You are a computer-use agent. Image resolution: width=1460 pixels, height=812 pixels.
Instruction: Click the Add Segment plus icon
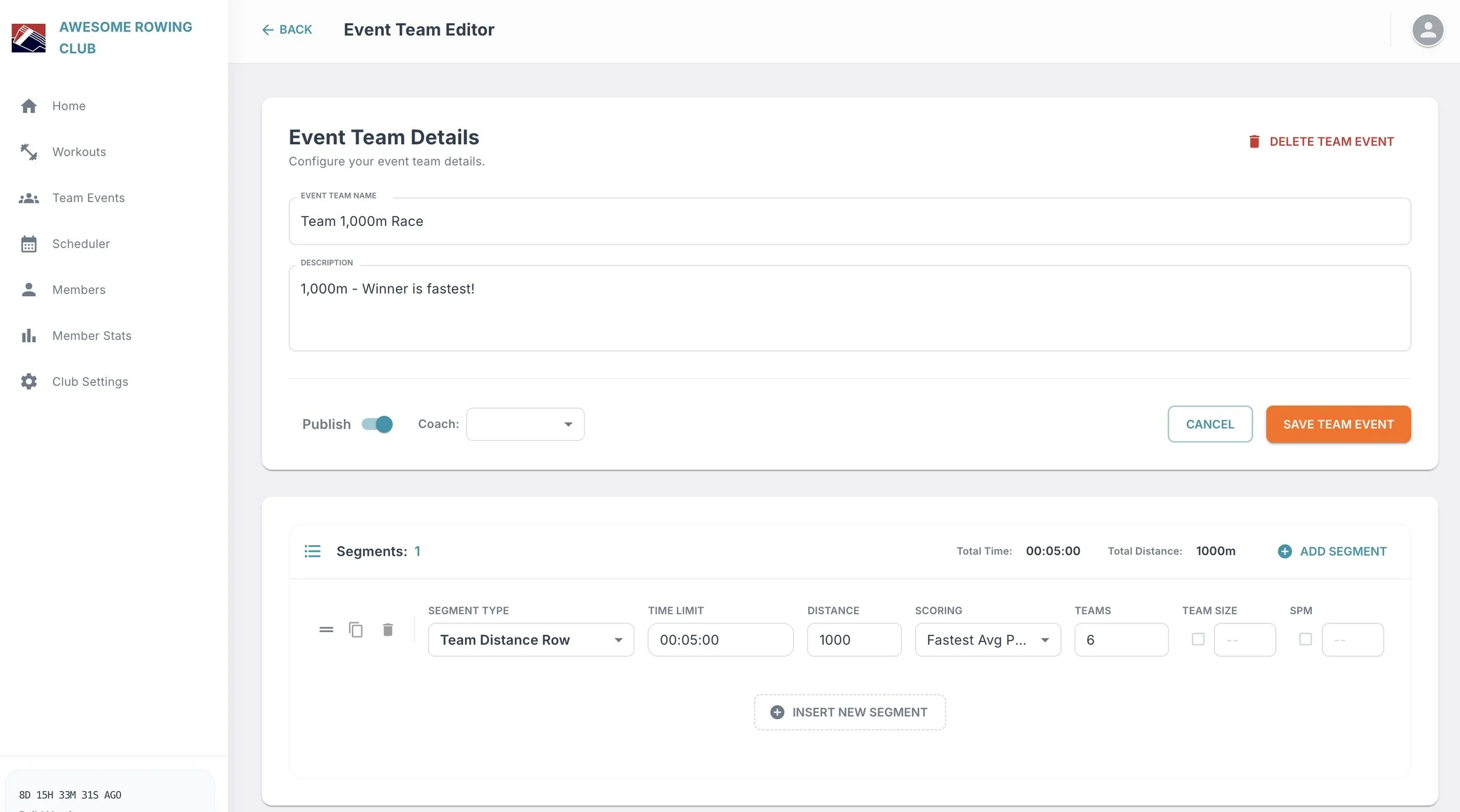[x=1285, y=551]
